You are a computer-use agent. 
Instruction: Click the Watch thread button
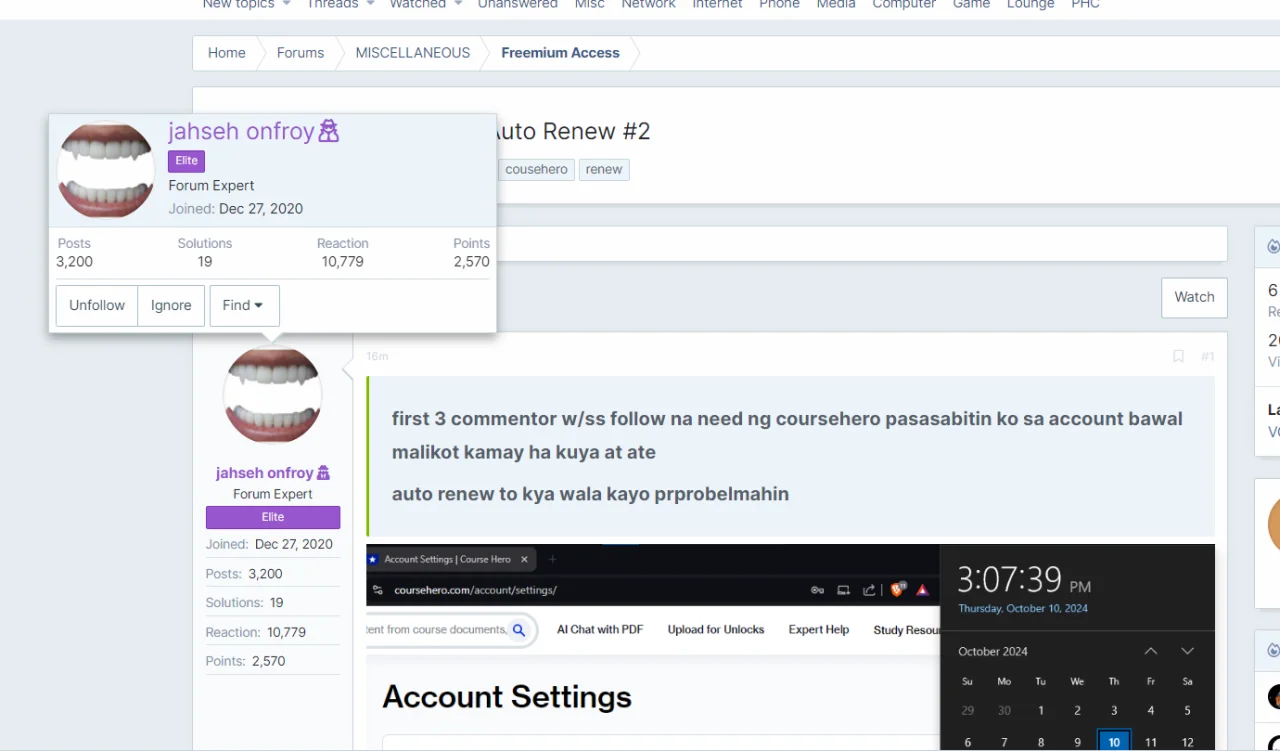pos(1194,297)
